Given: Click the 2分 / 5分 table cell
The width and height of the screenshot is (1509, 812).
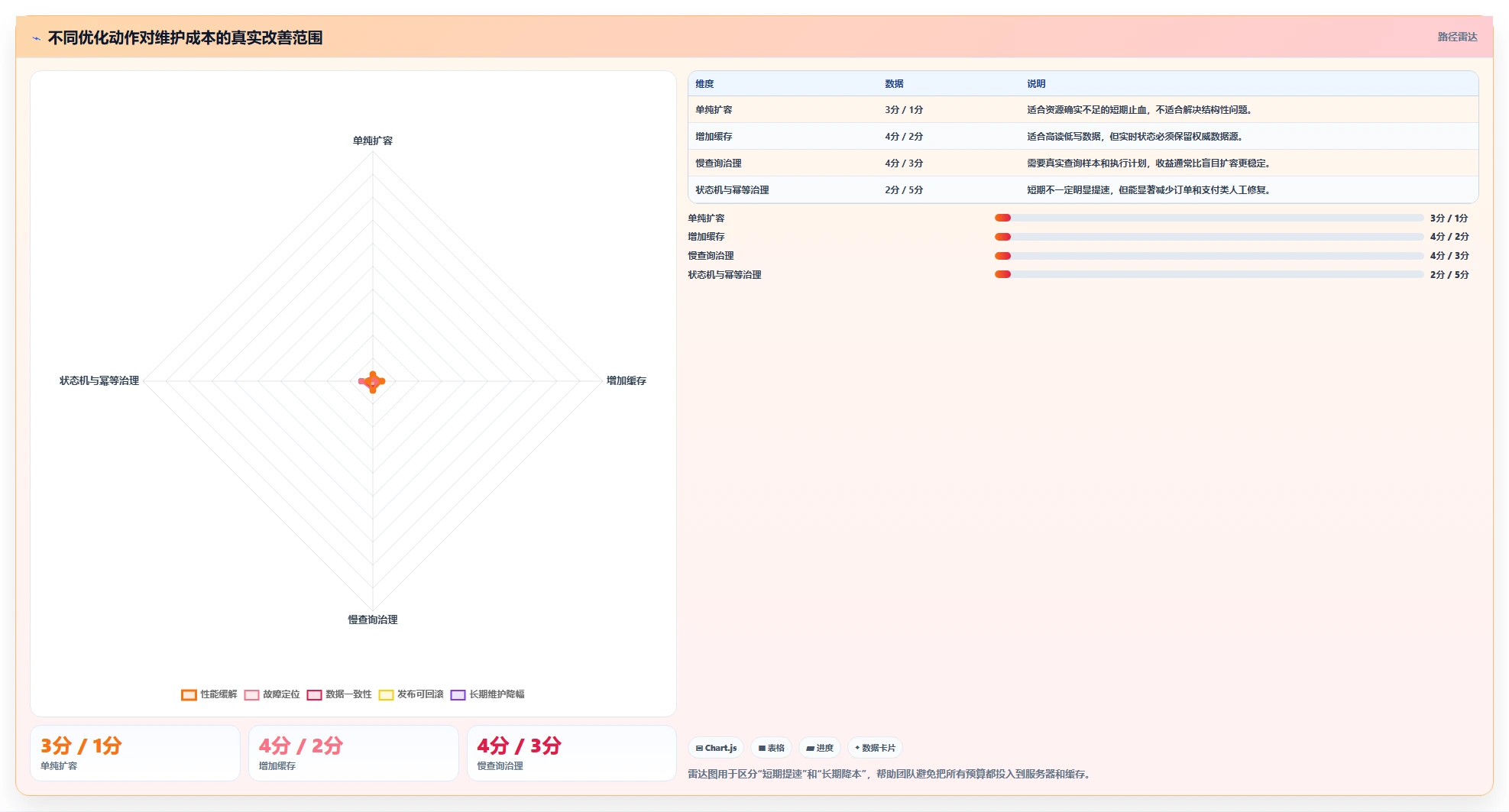Looking at the screenshot, I should pos(904,190).
